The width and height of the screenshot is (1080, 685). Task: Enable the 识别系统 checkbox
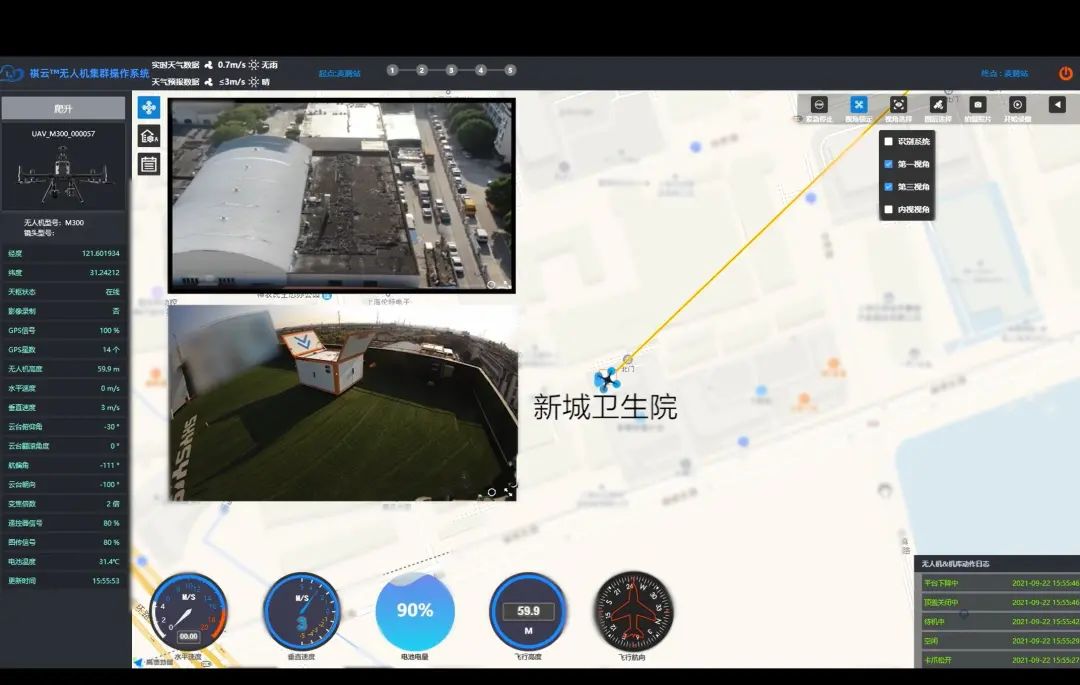click(888, 142)
